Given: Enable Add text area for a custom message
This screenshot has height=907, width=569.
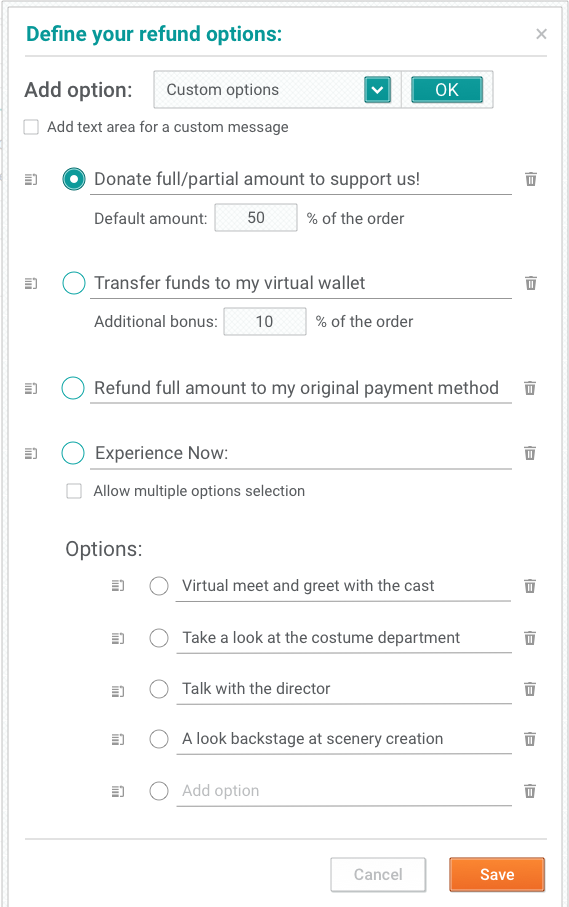Looking at the screenshot, I should pyautogui.click(x=31, y=127).
